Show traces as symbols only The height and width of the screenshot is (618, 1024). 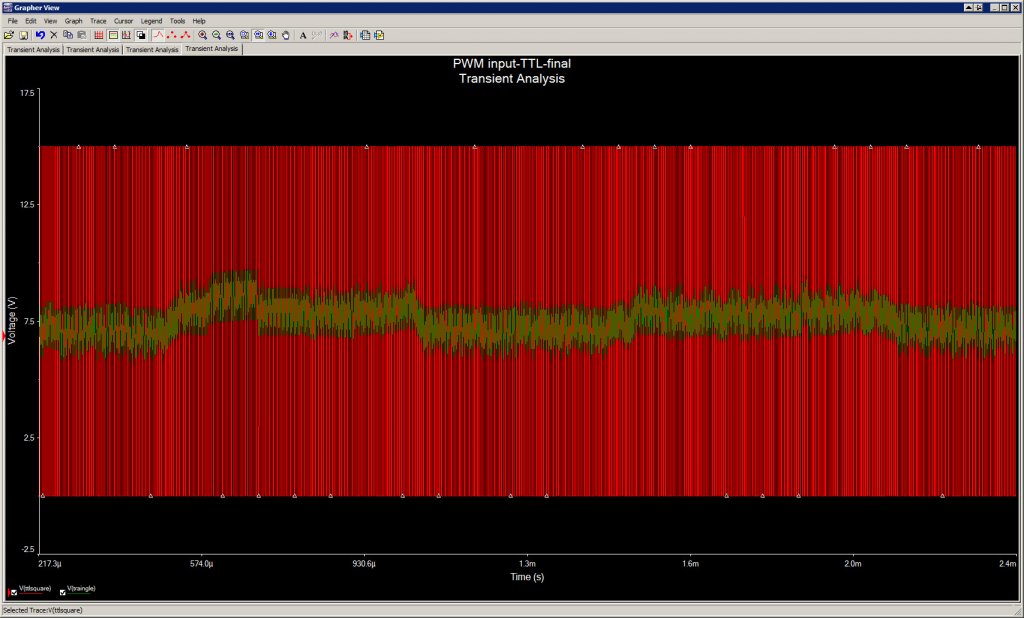click(172, 35)
